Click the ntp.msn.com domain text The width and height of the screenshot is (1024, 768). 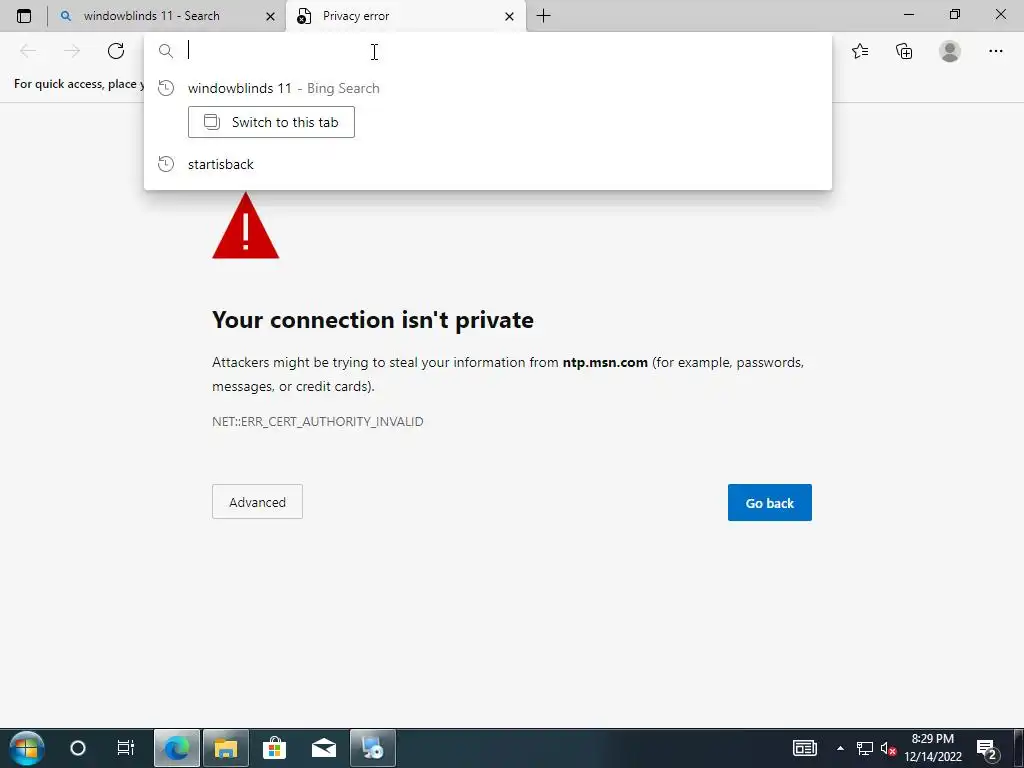click(x=605, y=362)
